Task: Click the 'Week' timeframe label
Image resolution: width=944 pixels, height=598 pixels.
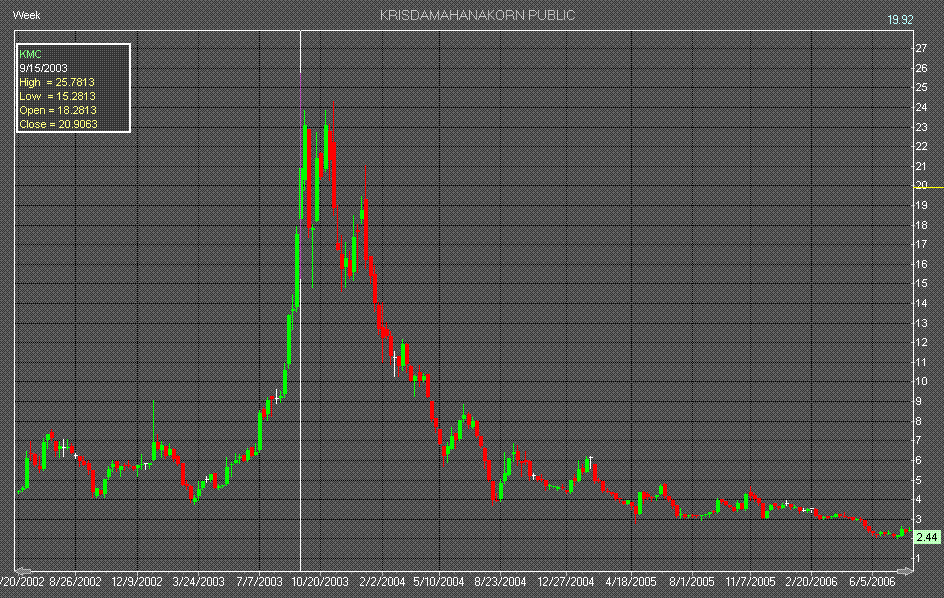Action: click(x=26, y=15)
